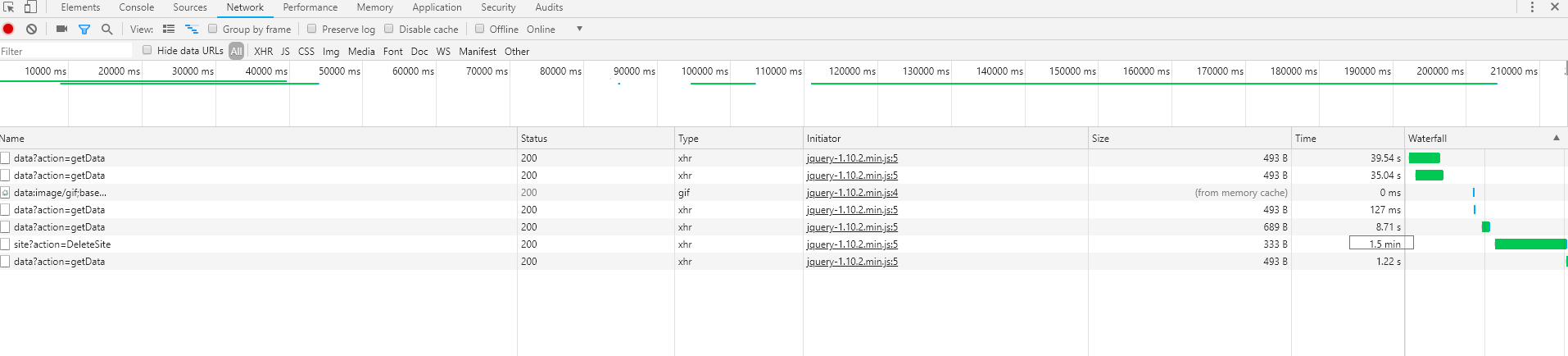Tick the Offline checkbox
The width and height of the screenshot is (1568, 356).
click(x=480, y=29)
